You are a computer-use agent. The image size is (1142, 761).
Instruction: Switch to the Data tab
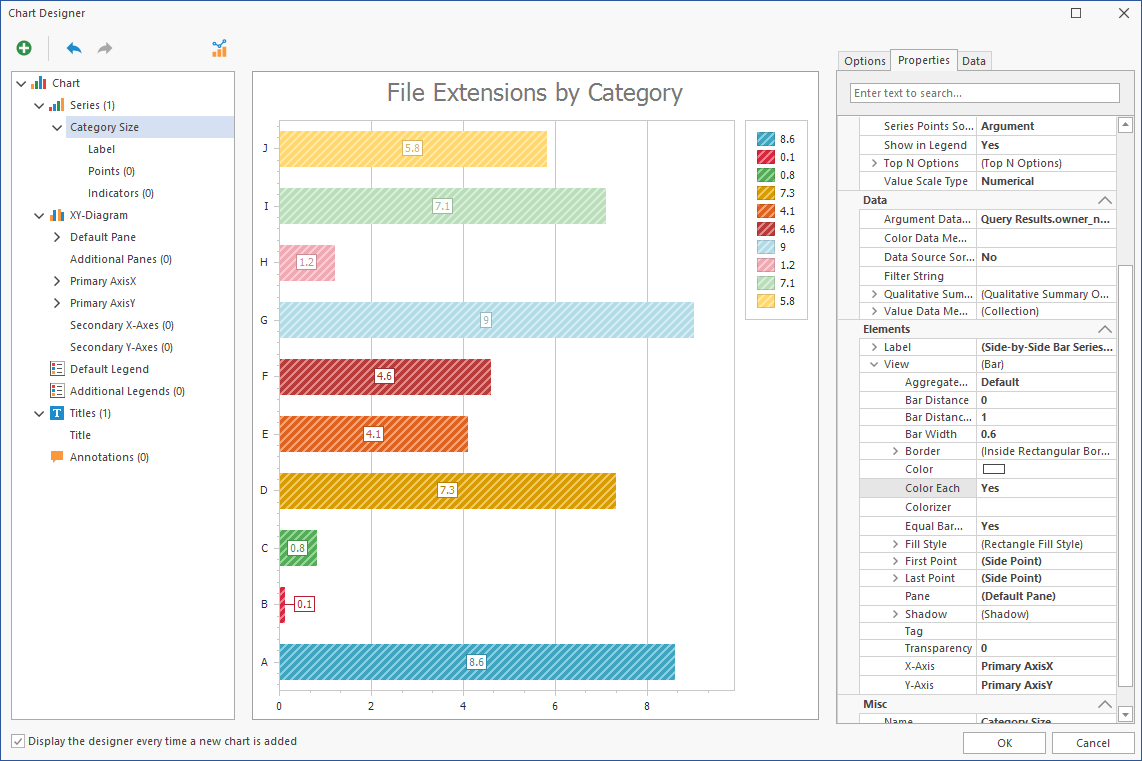973,61
